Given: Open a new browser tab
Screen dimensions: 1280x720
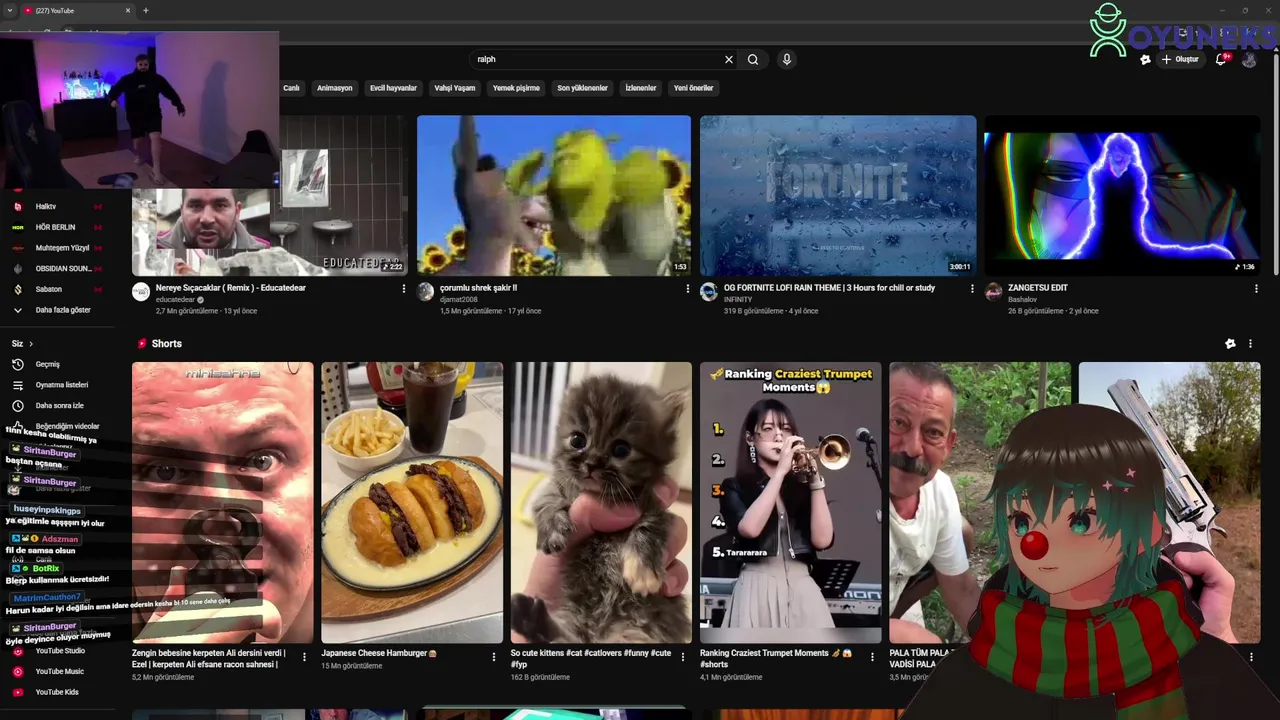Looking at the screenshot, I should (146, 10).
